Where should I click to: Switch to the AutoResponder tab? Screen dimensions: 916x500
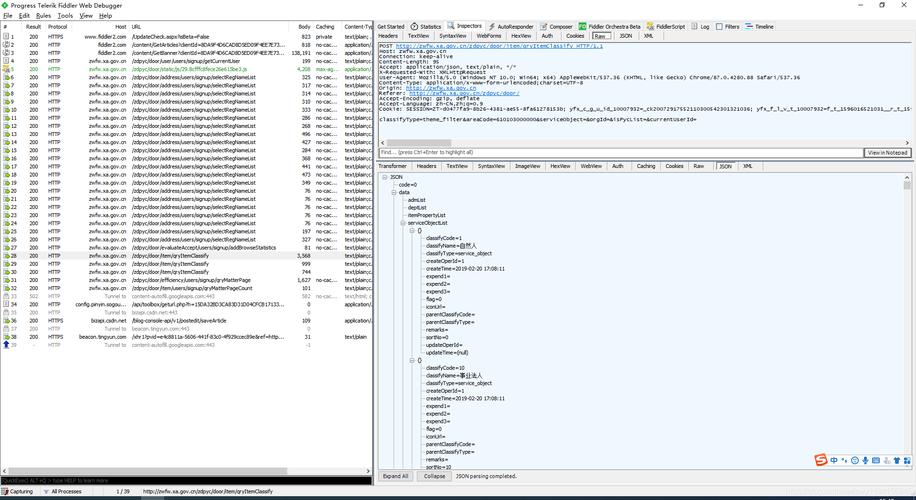(x=512, y=26)
